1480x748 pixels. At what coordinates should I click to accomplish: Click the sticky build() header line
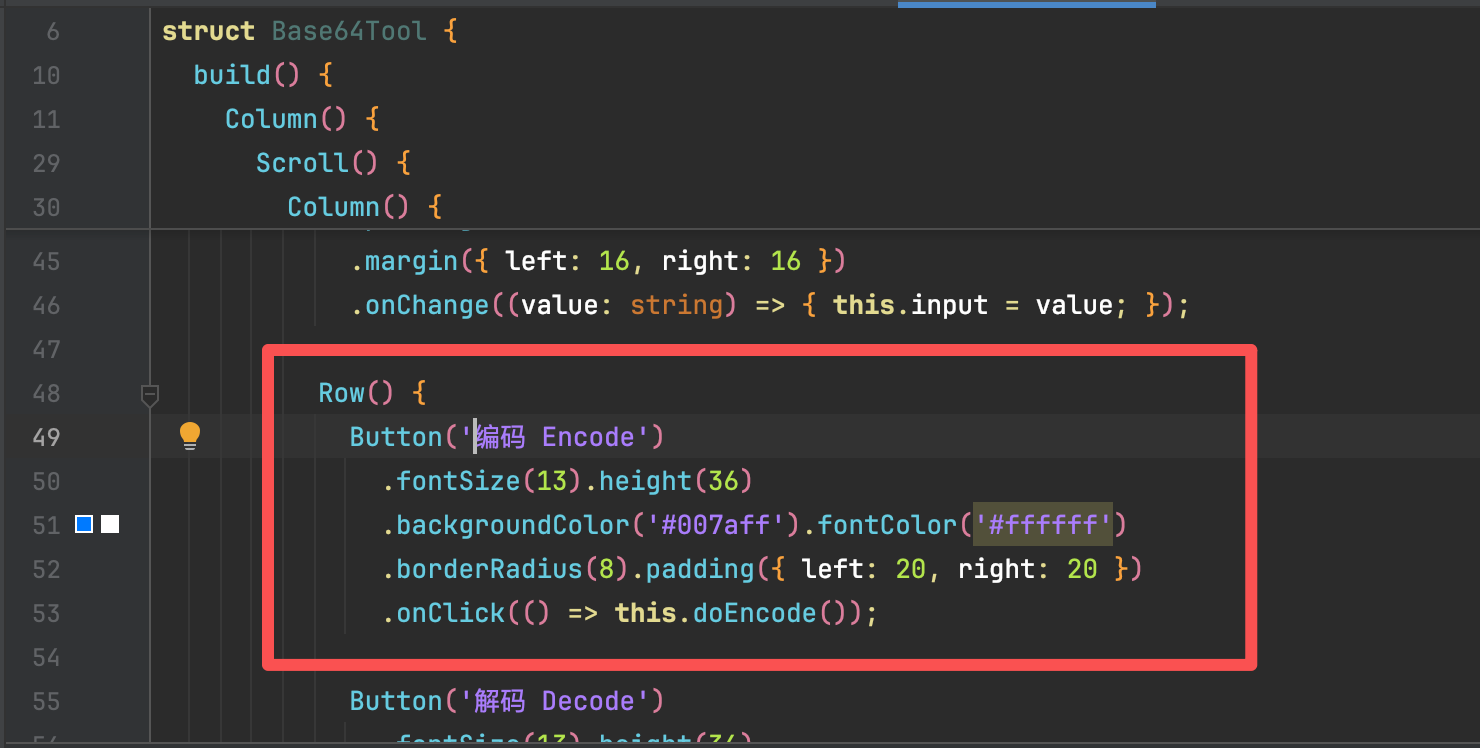(263, 75)
